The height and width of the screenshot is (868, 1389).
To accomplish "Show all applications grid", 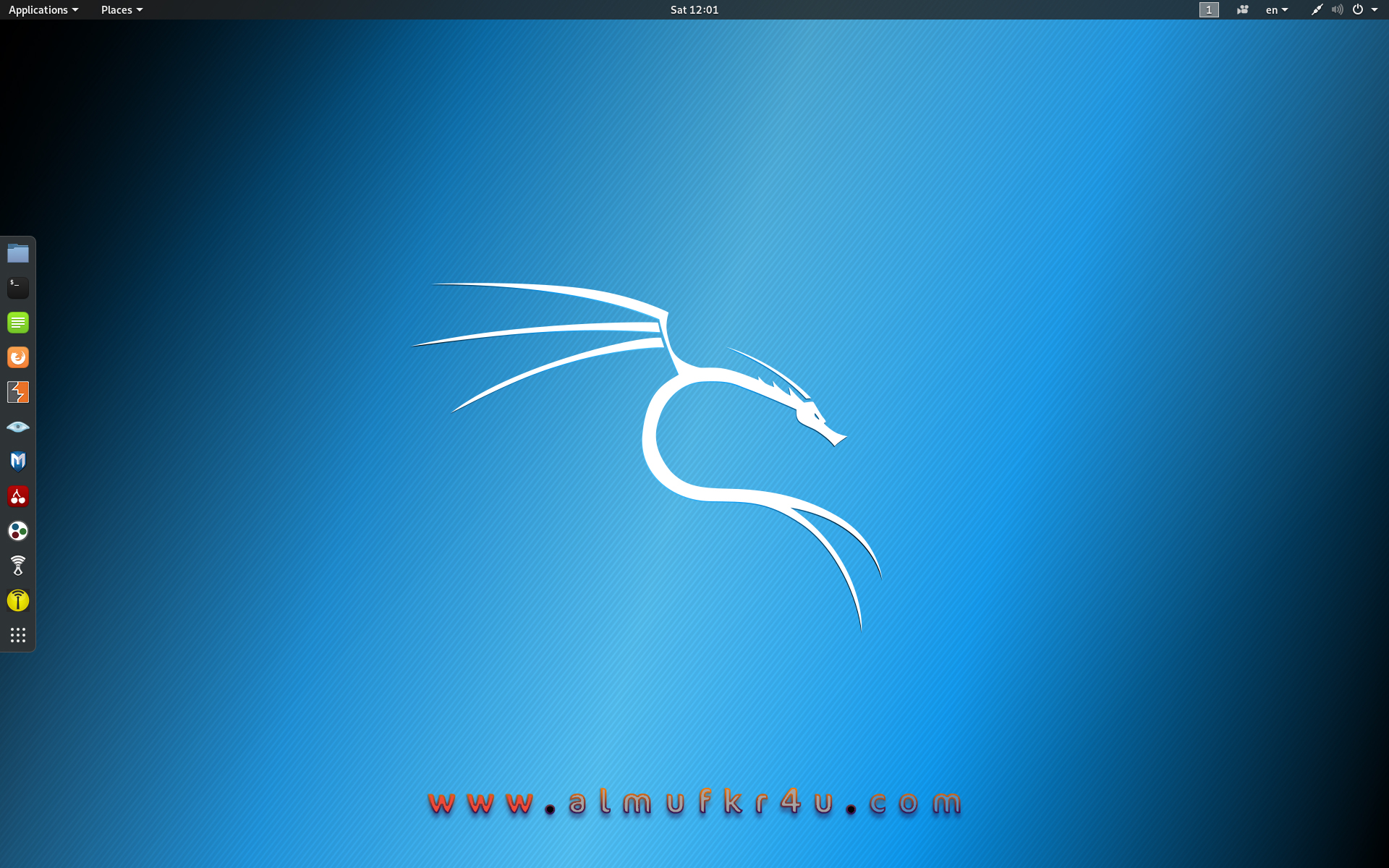I will 18,635.
